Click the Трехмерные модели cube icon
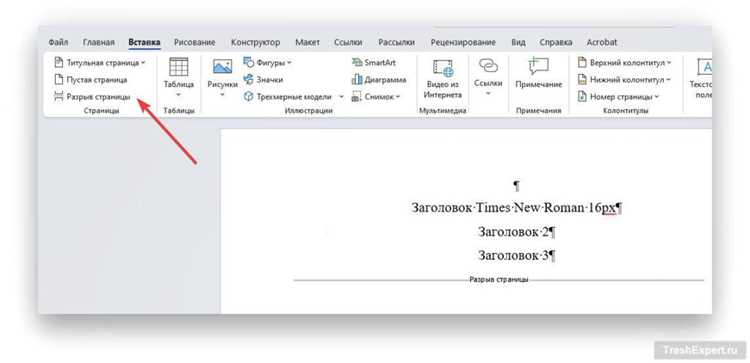The height and width of the screenshot is (363, 750). coord(248,97)
